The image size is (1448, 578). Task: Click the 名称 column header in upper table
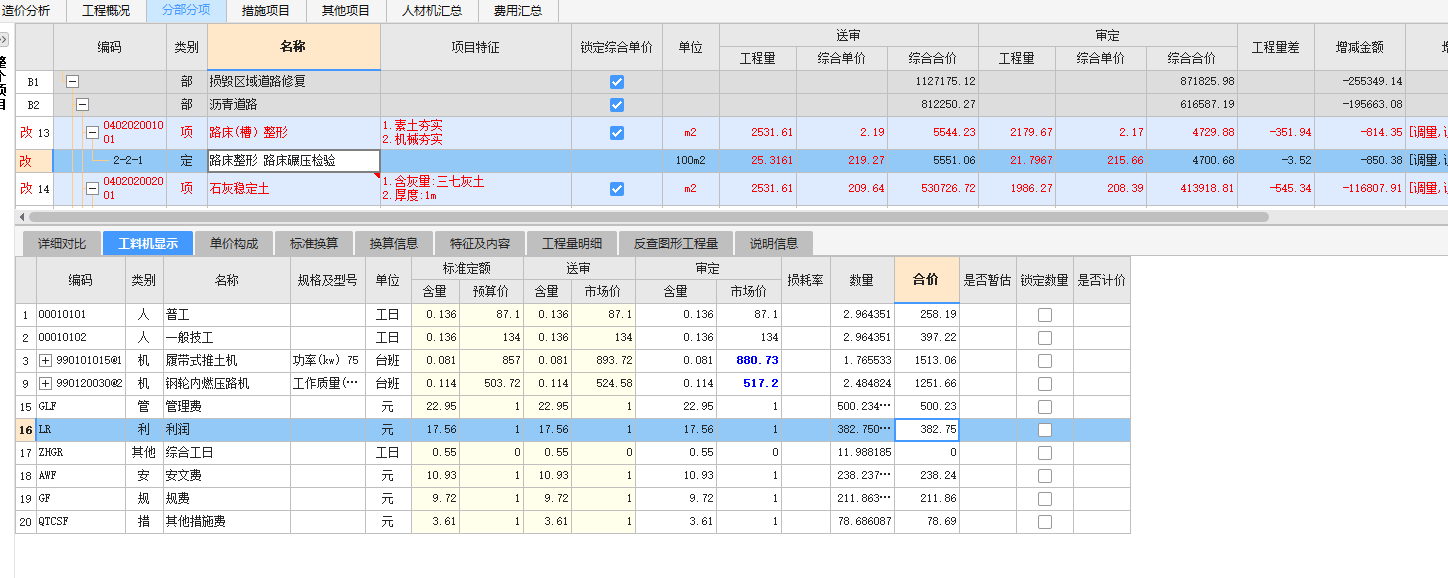(x=294, y=47)
